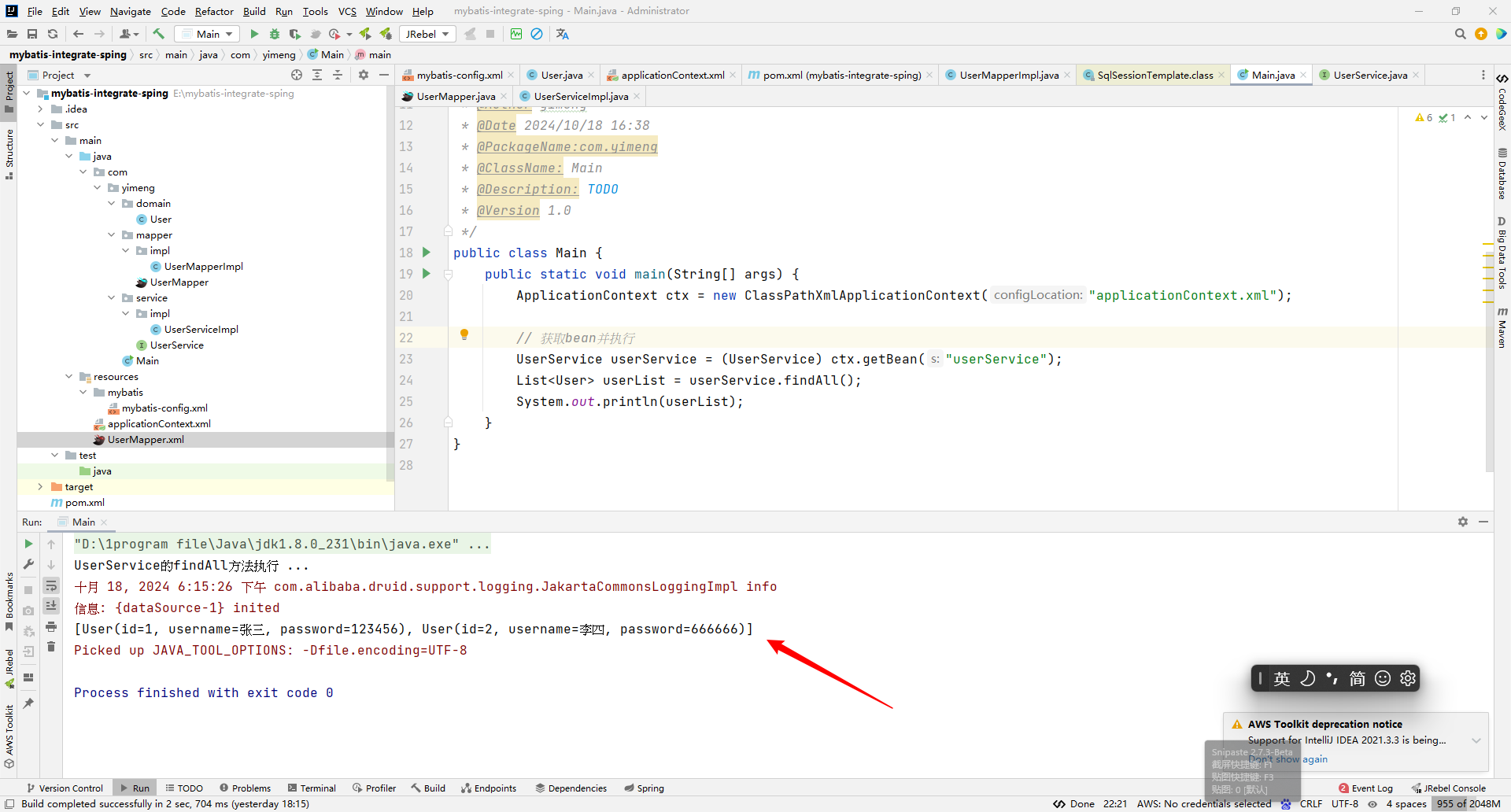Click the UTF-8 encoding status bar entry
The height and width of the screenshot is (812, 1511).
tap(1345, 803)
